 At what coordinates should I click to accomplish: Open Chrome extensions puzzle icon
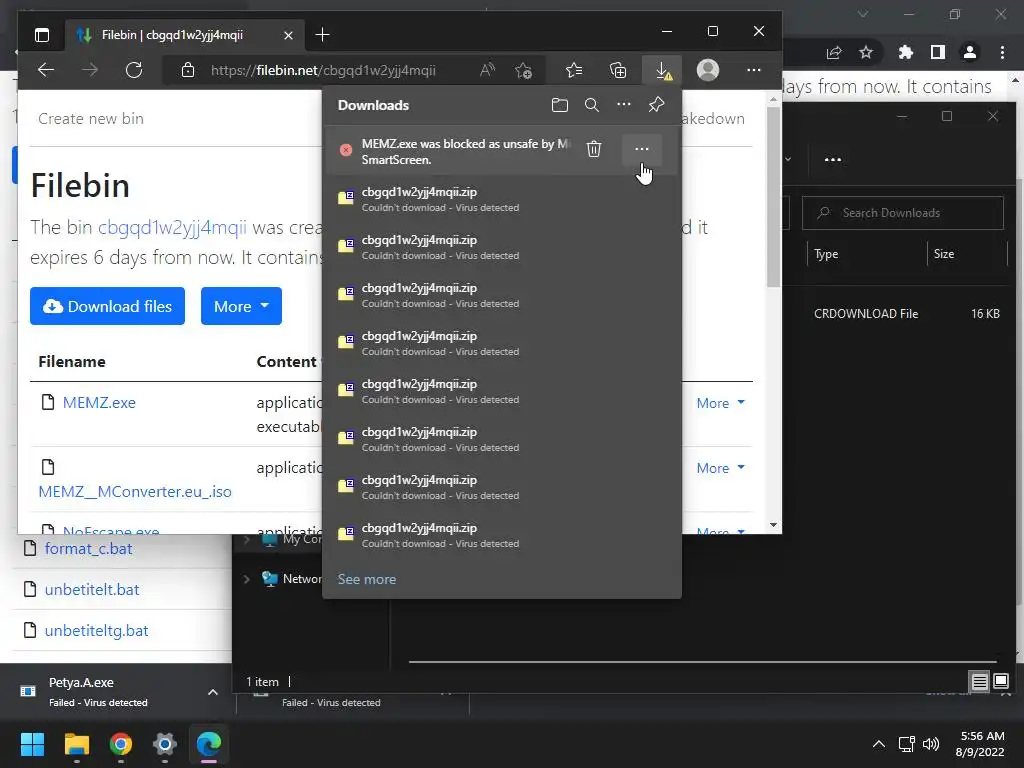pos(905,52)
